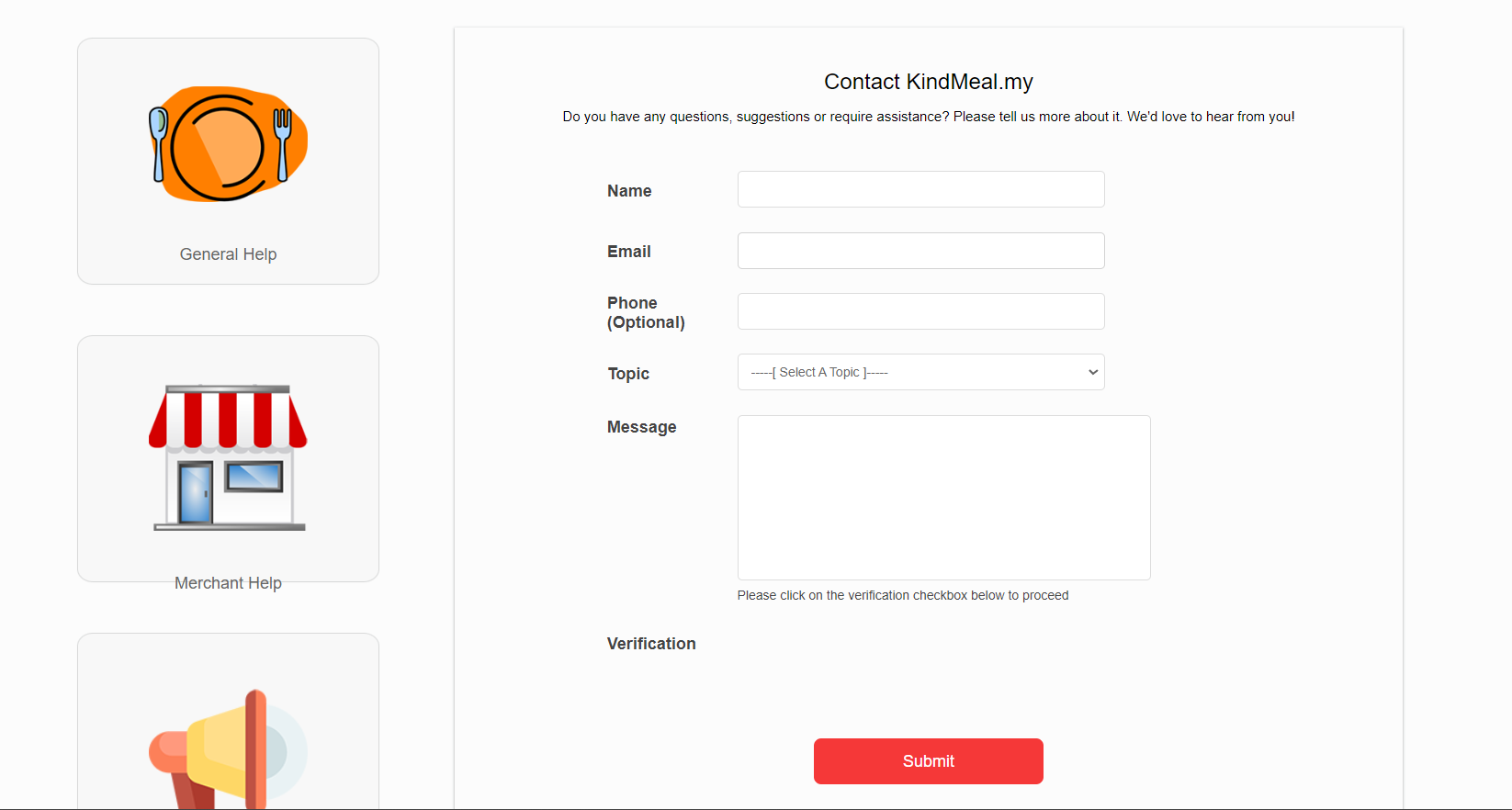
Task: Click the verification checkbox instruction text
Action: pos(903,595)
